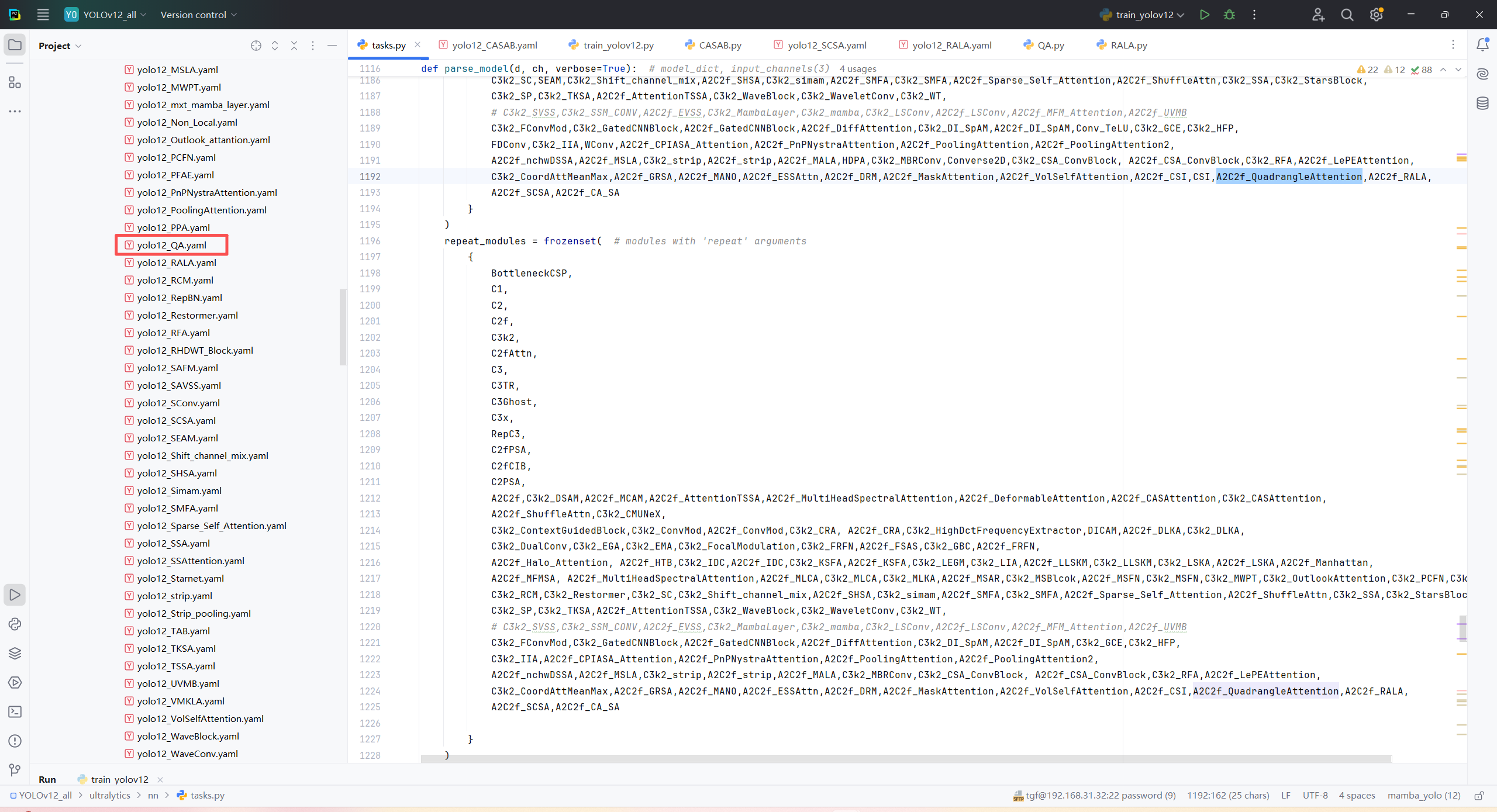Open the Project view dropdown
1497x812 pixels.
coord(60,46)
